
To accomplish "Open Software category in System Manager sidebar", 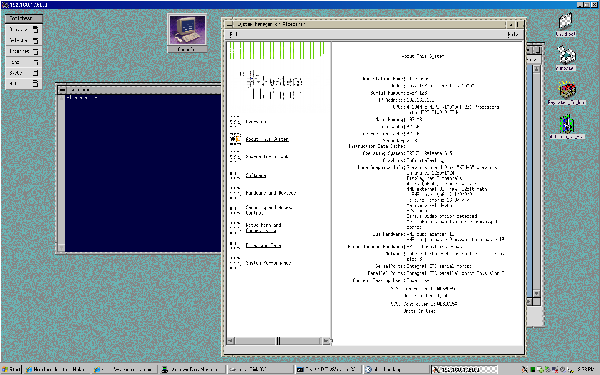I will tap(256, 176).
